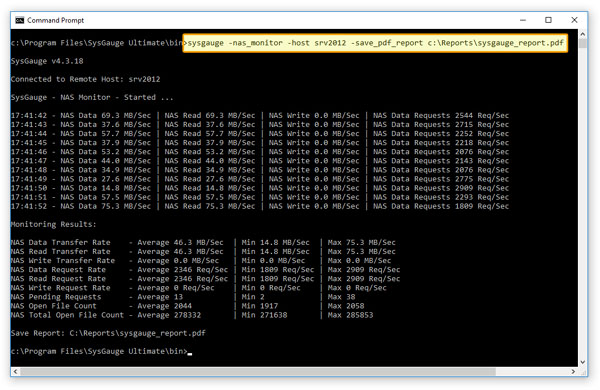Click 'NAS Data Requests 1809 Req/Sec' value

(x=441, y=206)
